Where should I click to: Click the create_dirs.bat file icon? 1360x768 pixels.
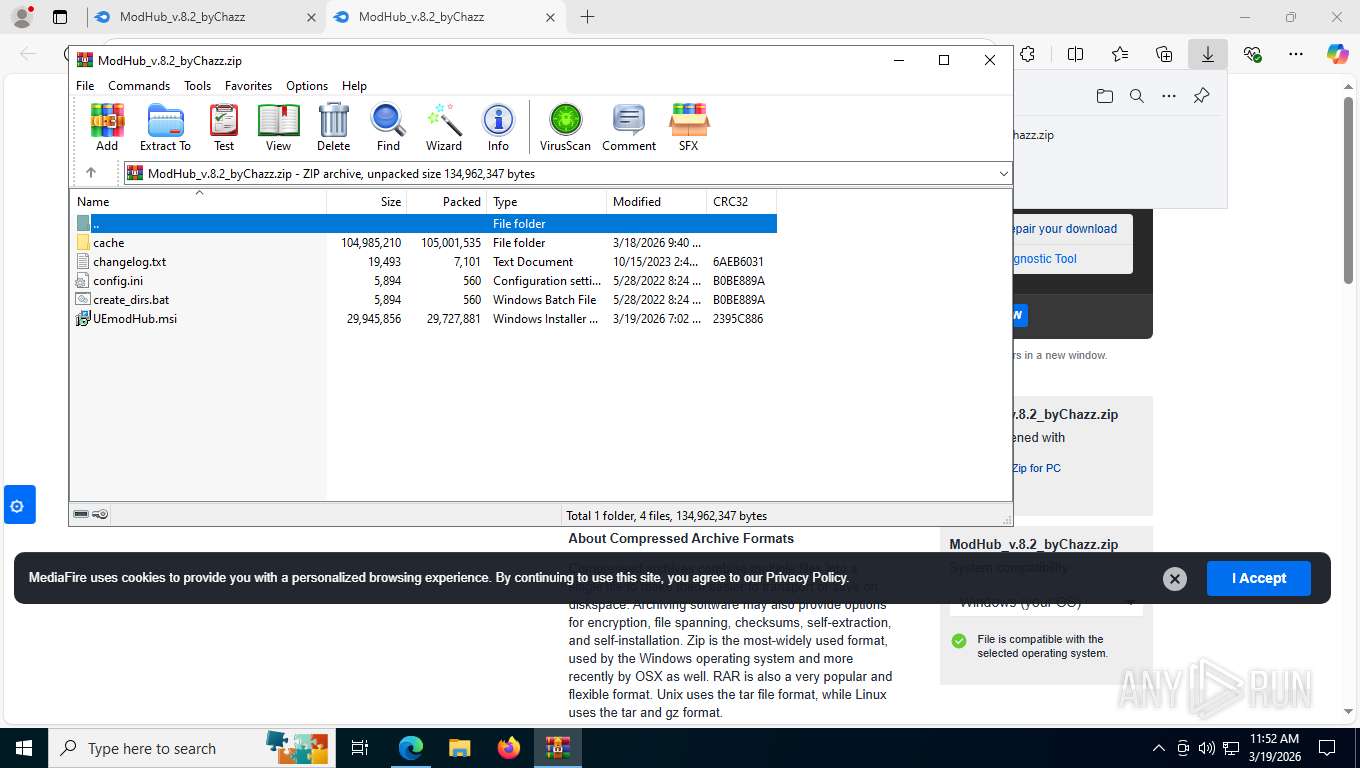tap(84, 300)
